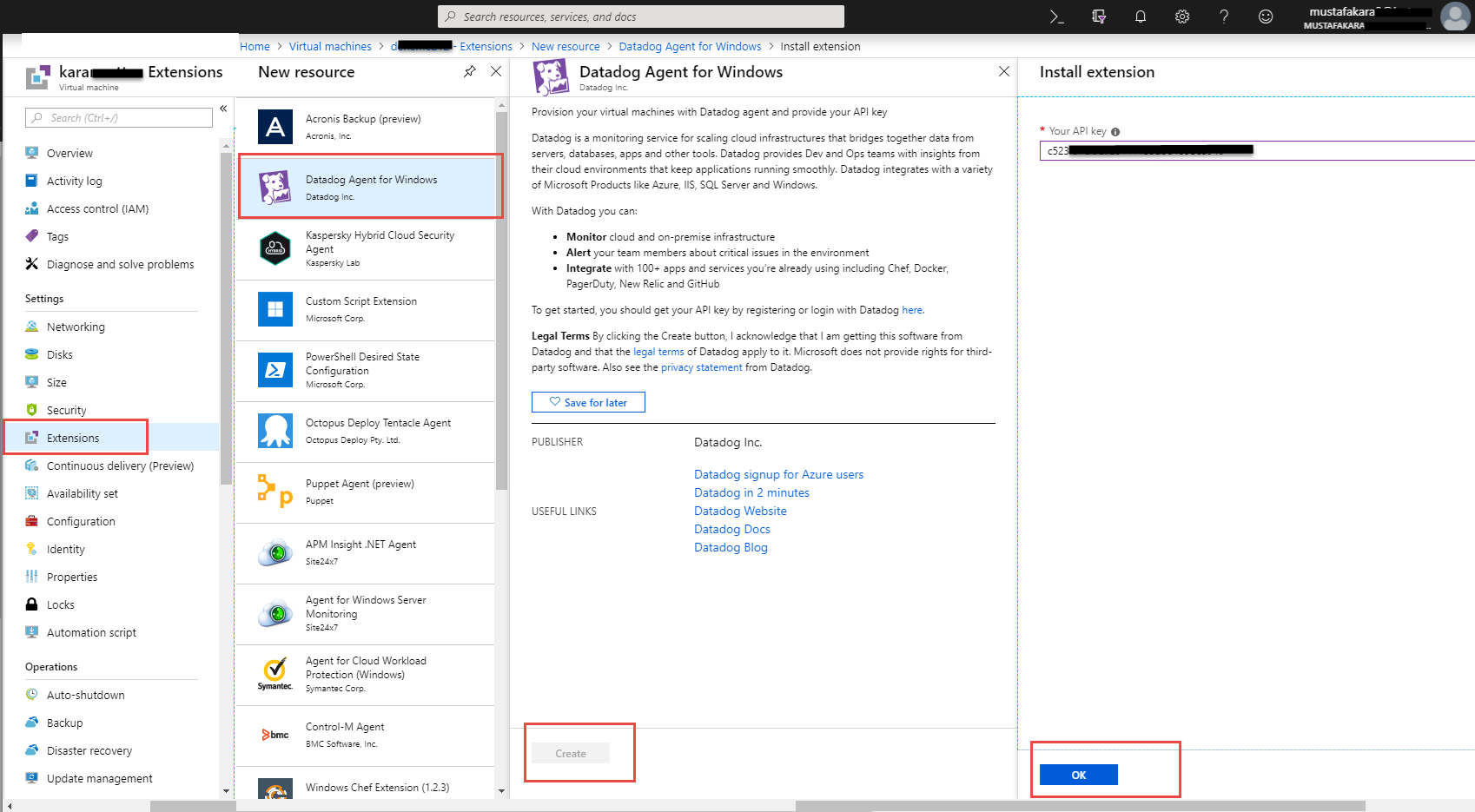
Task: Click the OK button
Action: point(1079,775)
